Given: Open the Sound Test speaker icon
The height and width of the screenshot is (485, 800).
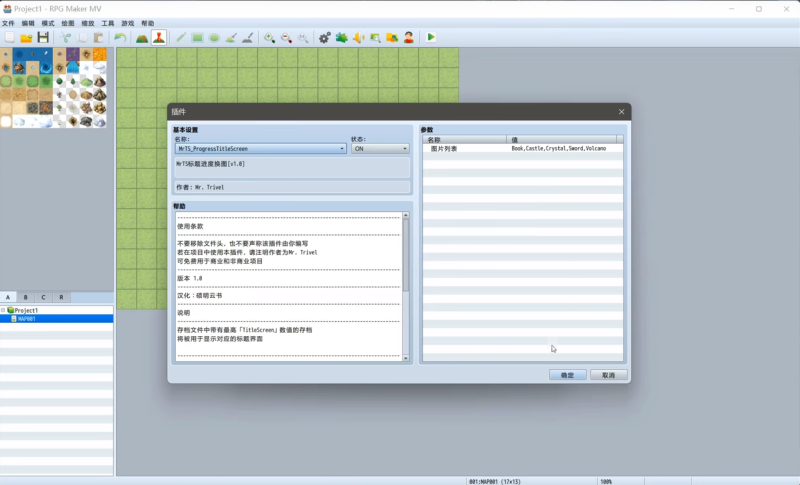Looking at the screenshot, I should tap(358, 37).
